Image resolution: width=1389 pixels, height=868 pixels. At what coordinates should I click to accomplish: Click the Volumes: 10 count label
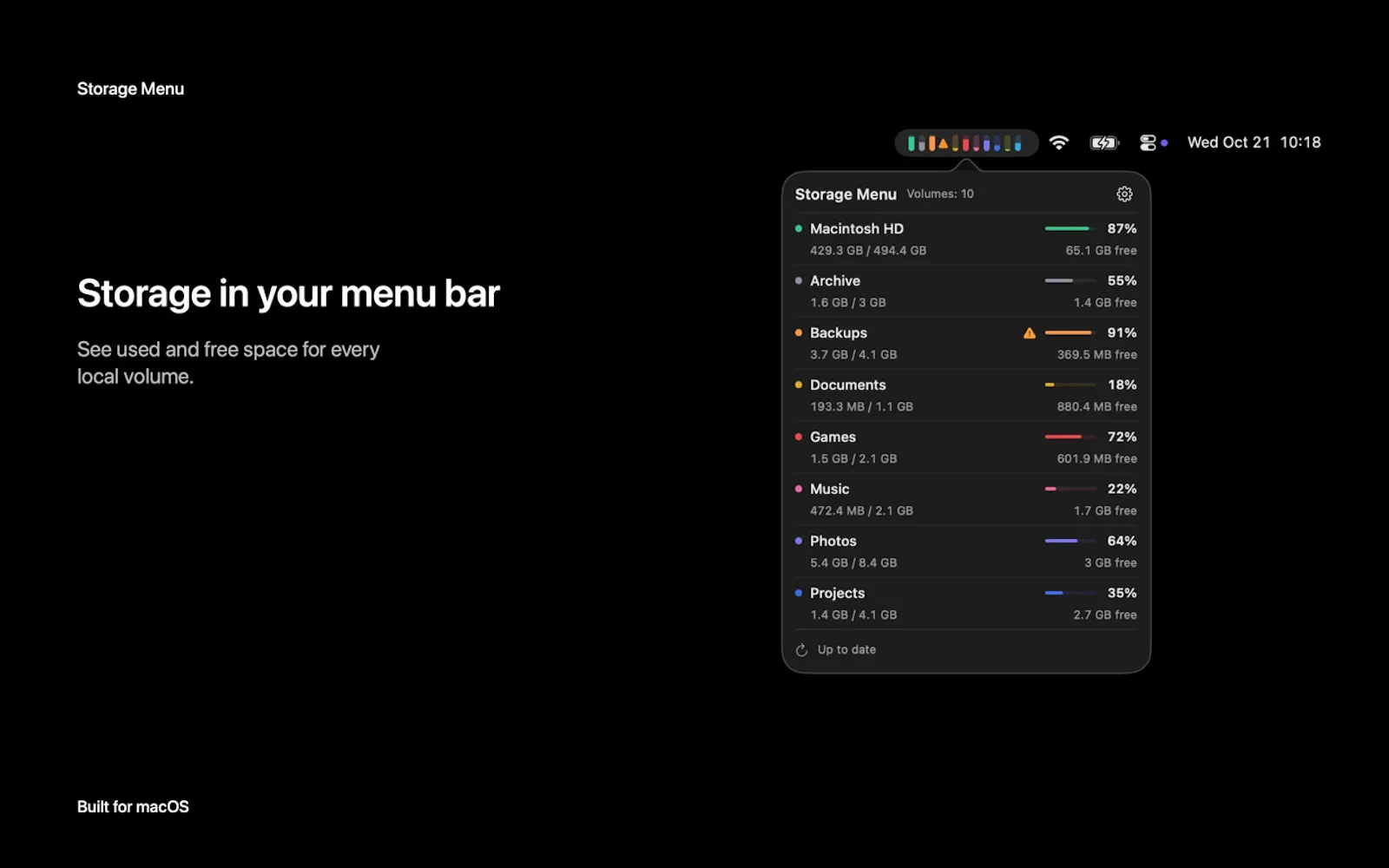coord(940,194)
